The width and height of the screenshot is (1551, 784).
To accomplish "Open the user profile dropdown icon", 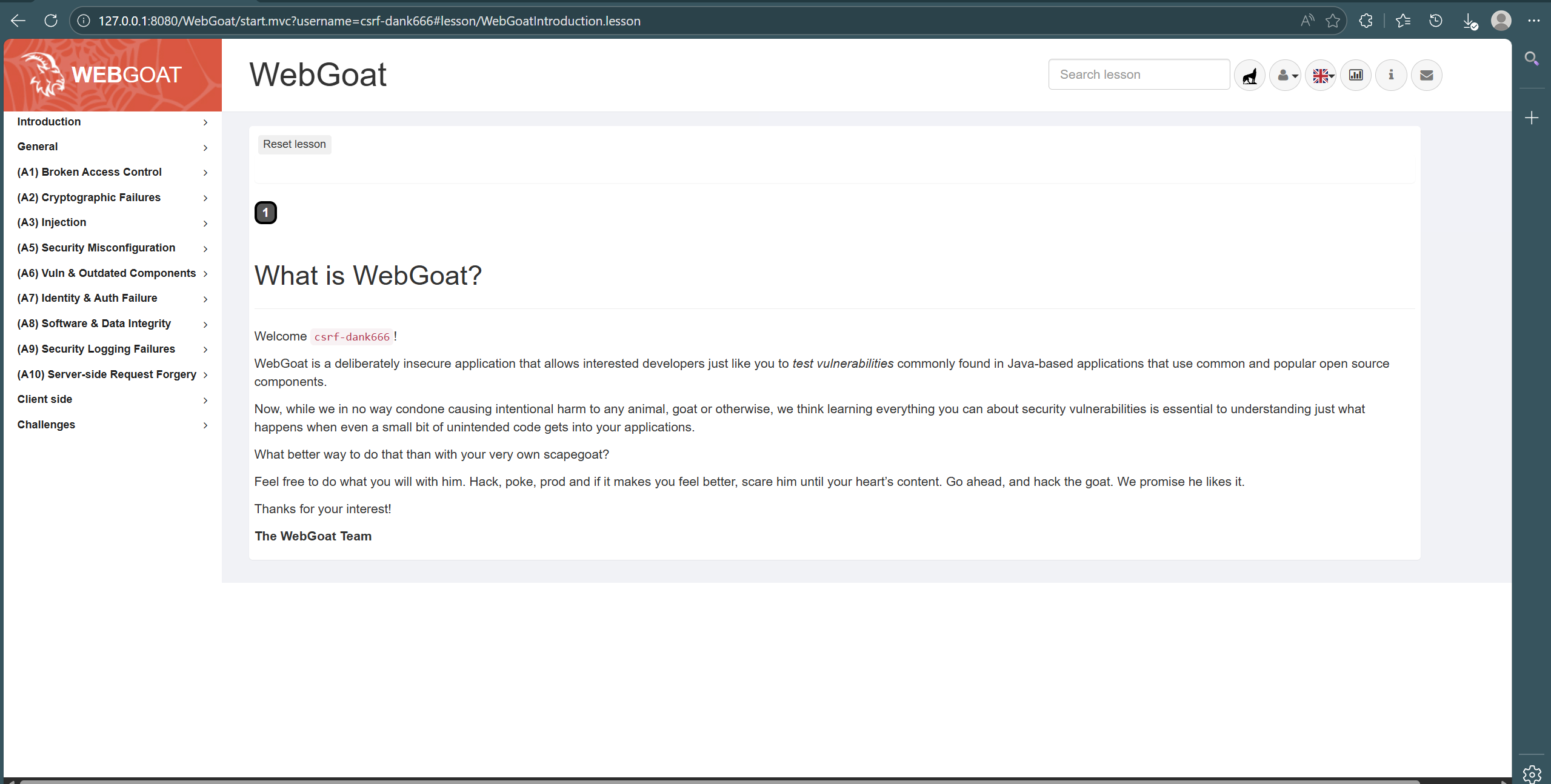I will point(1285,75).
